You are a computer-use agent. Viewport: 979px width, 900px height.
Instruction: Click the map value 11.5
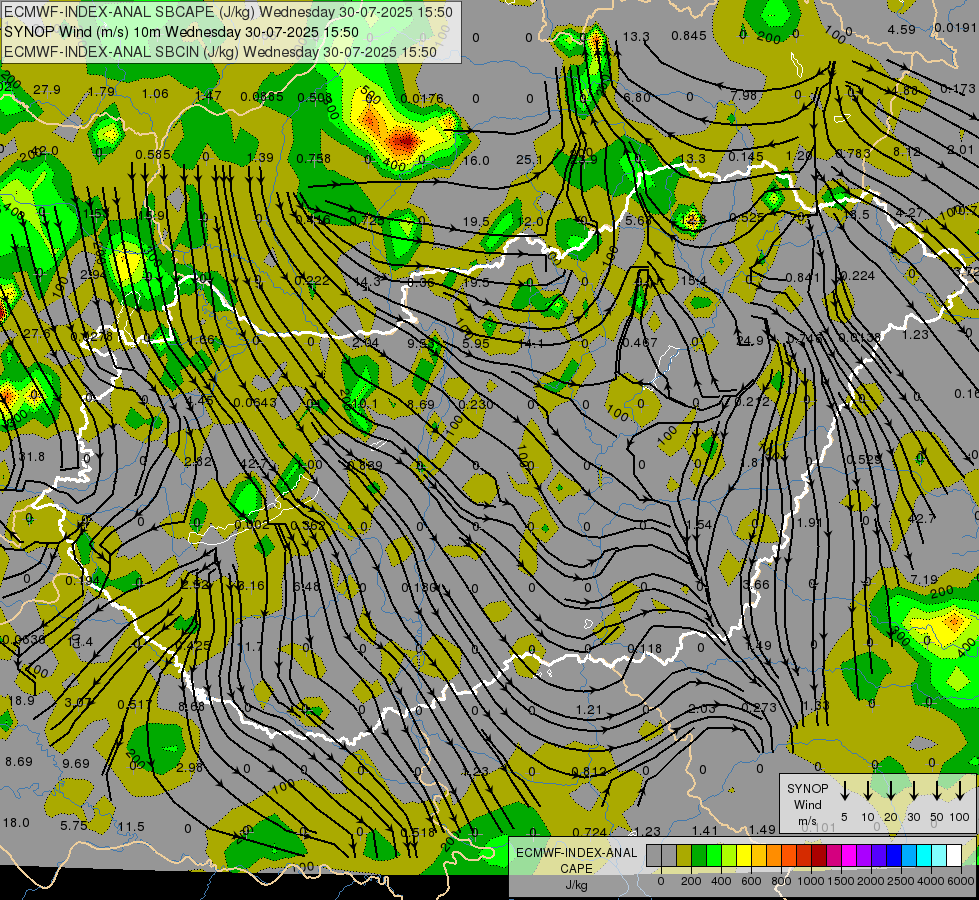(x=131, y=826)
